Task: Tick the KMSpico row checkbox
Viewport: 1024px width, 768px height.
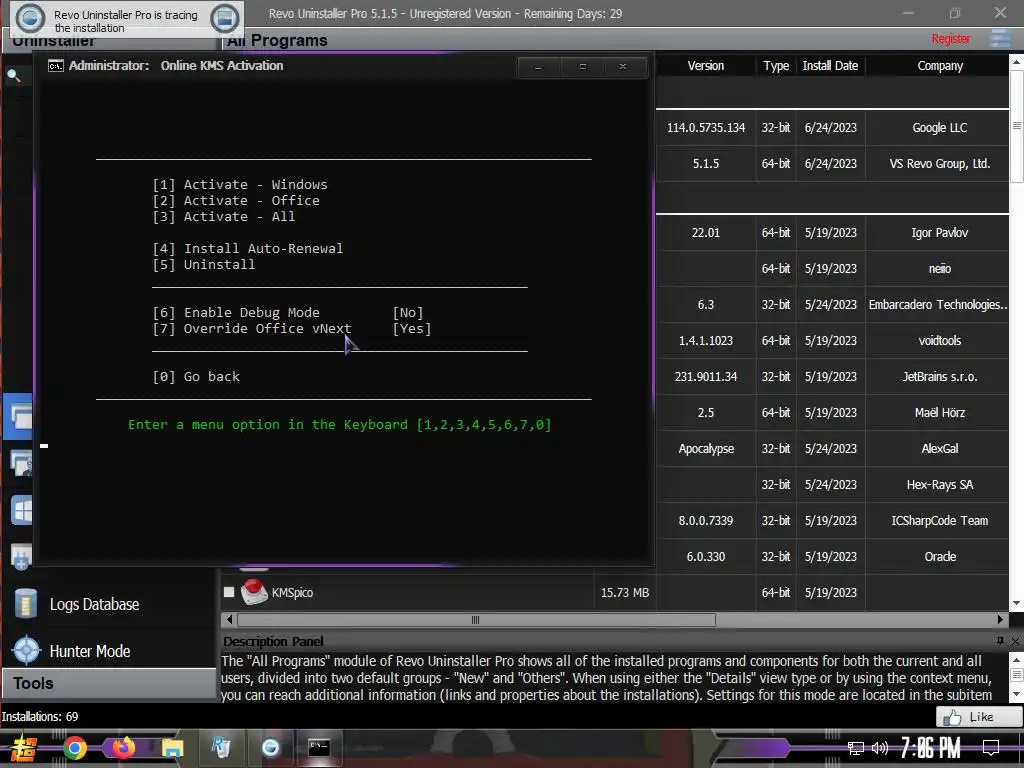Action: point(229,592)
